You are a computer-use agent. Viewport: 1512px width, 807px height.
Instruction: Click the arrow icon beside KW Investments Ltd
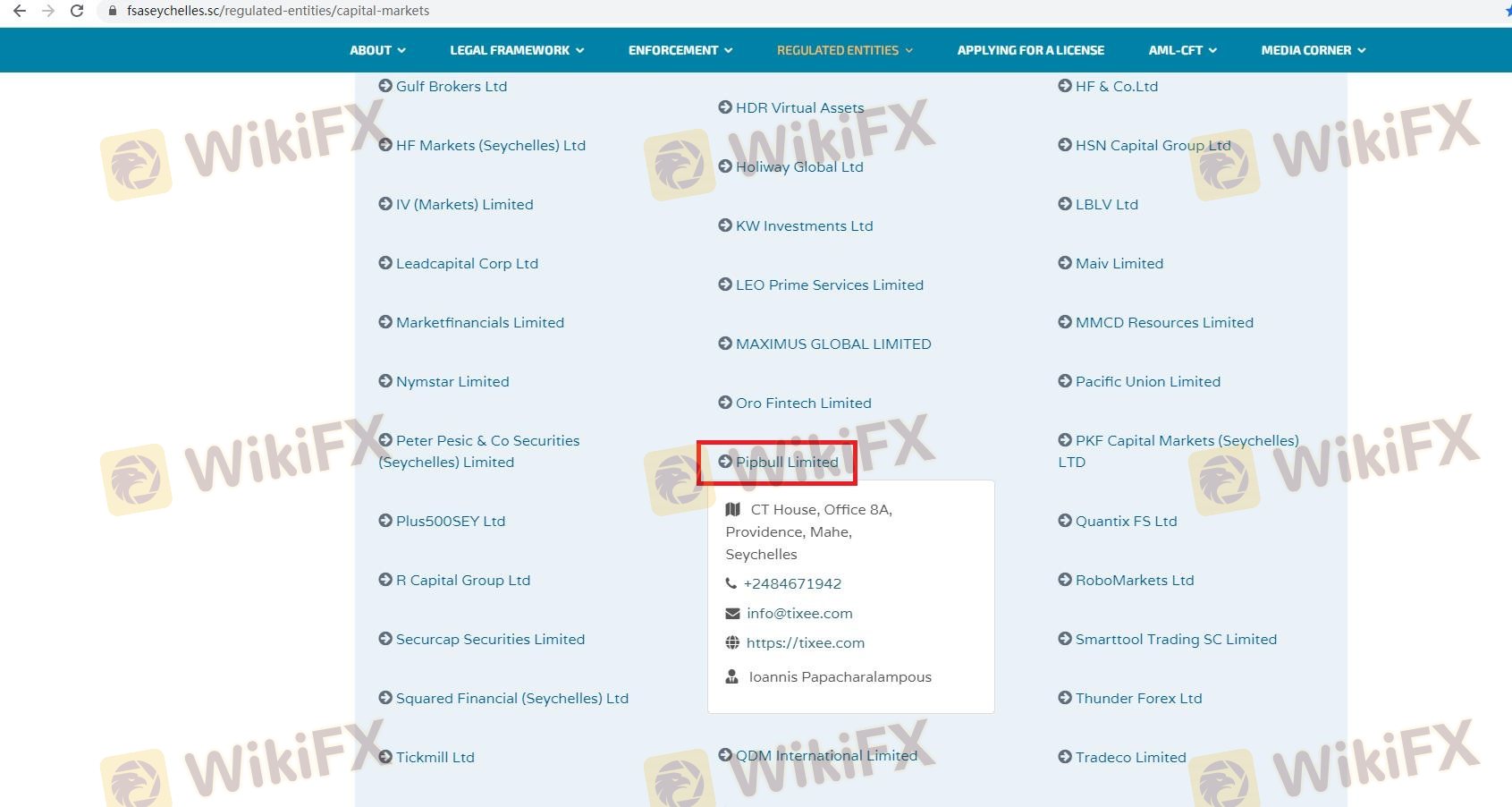[x=725, y=225]
